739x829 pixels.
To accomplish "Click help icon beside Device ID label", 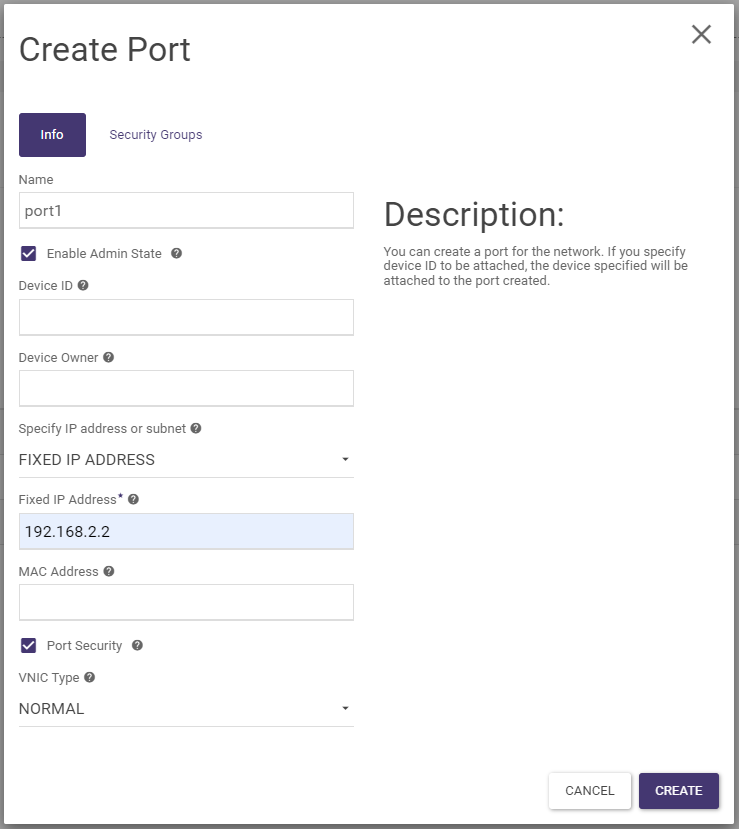I will 83,285.
